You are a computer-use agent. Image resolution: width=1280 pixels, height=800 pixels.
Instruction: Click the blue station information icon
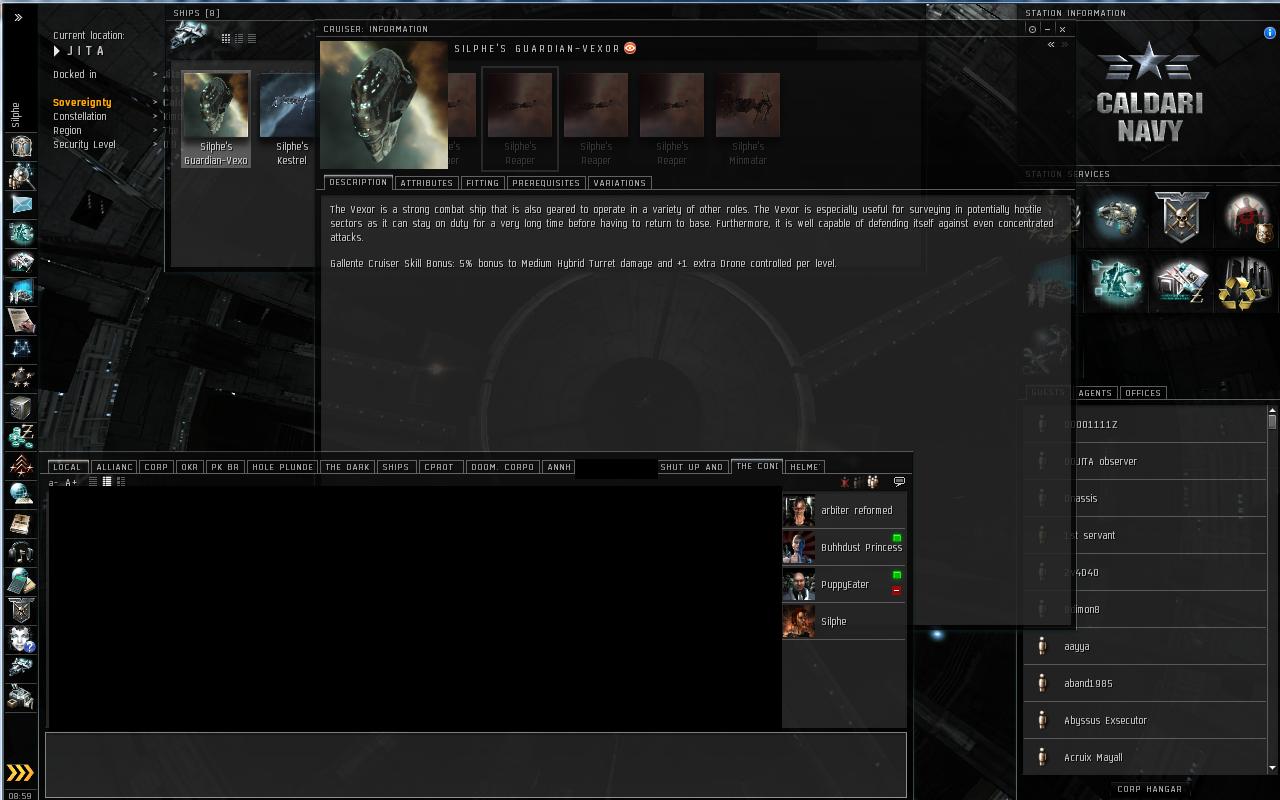tap(1270, 33)
